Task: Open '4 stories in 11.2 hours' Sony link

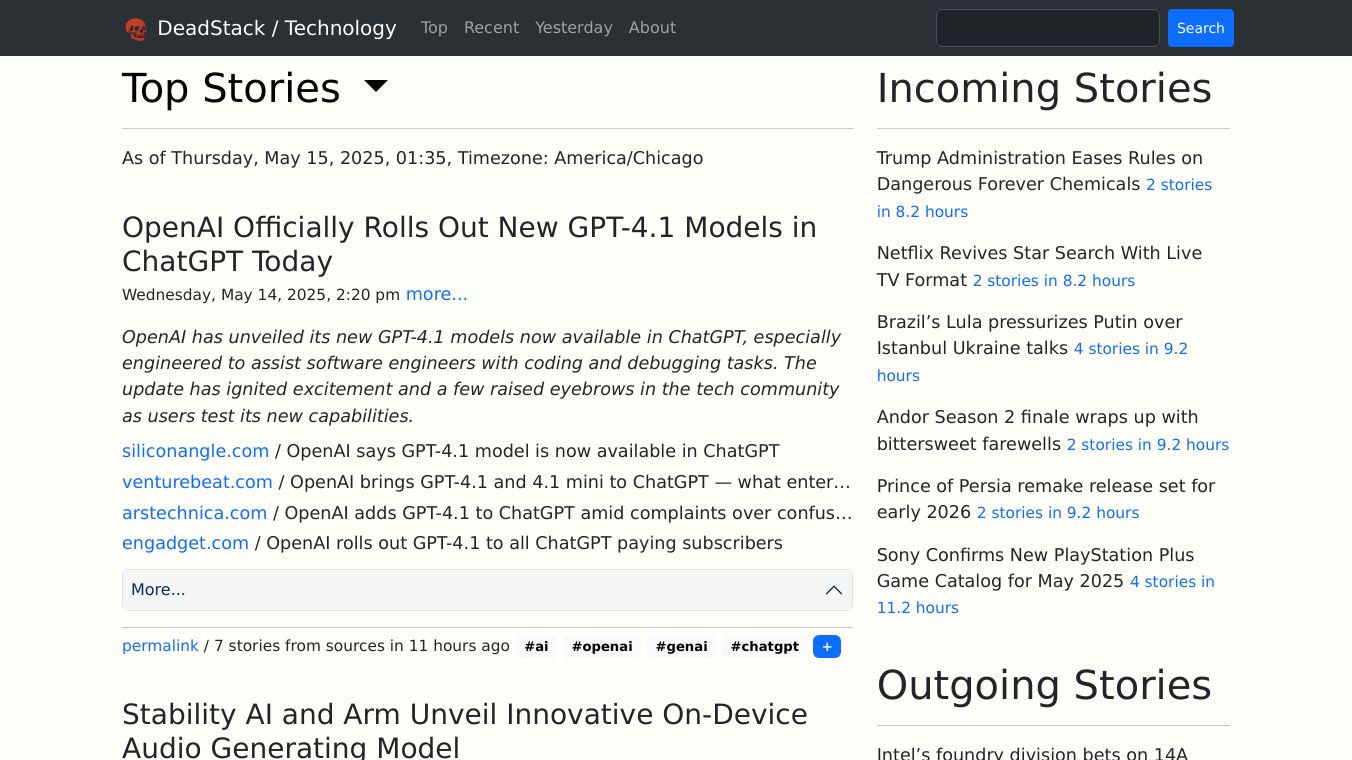Action: 1045,594
